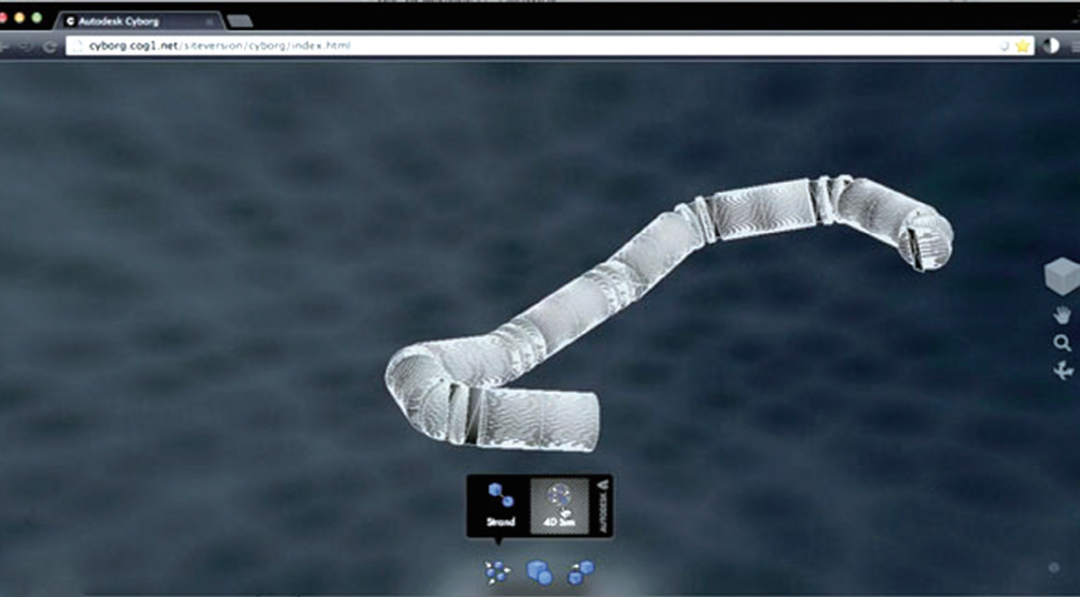
Task: Select the cube primitive icon in the bottom toolbar
Action: click(x=539, y=571)
